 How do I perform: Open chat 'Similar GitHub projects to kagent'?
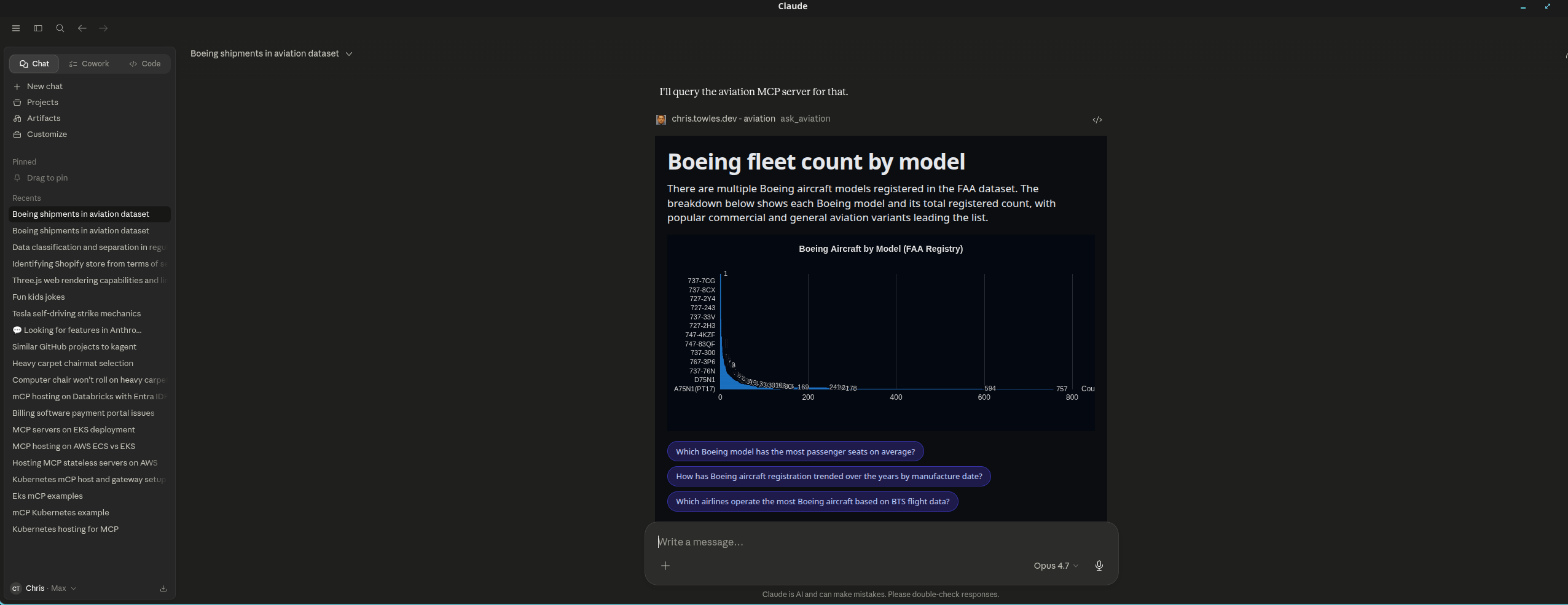[90, 347]
